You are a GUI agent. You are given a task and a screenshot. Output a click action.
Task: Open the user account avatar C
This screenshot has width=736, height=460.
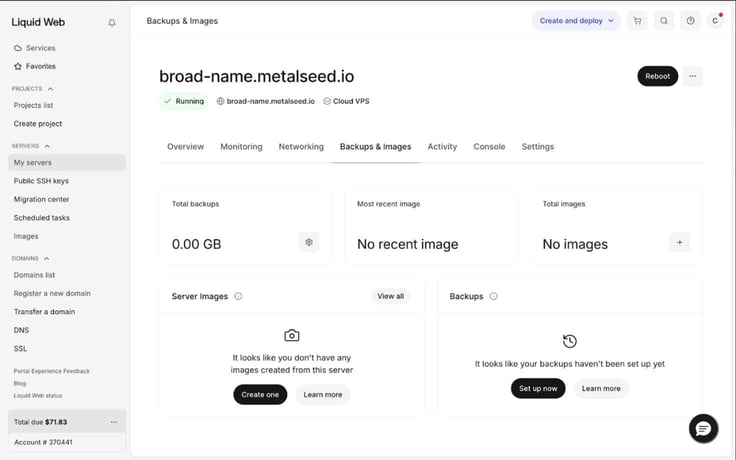pos(715,21)
